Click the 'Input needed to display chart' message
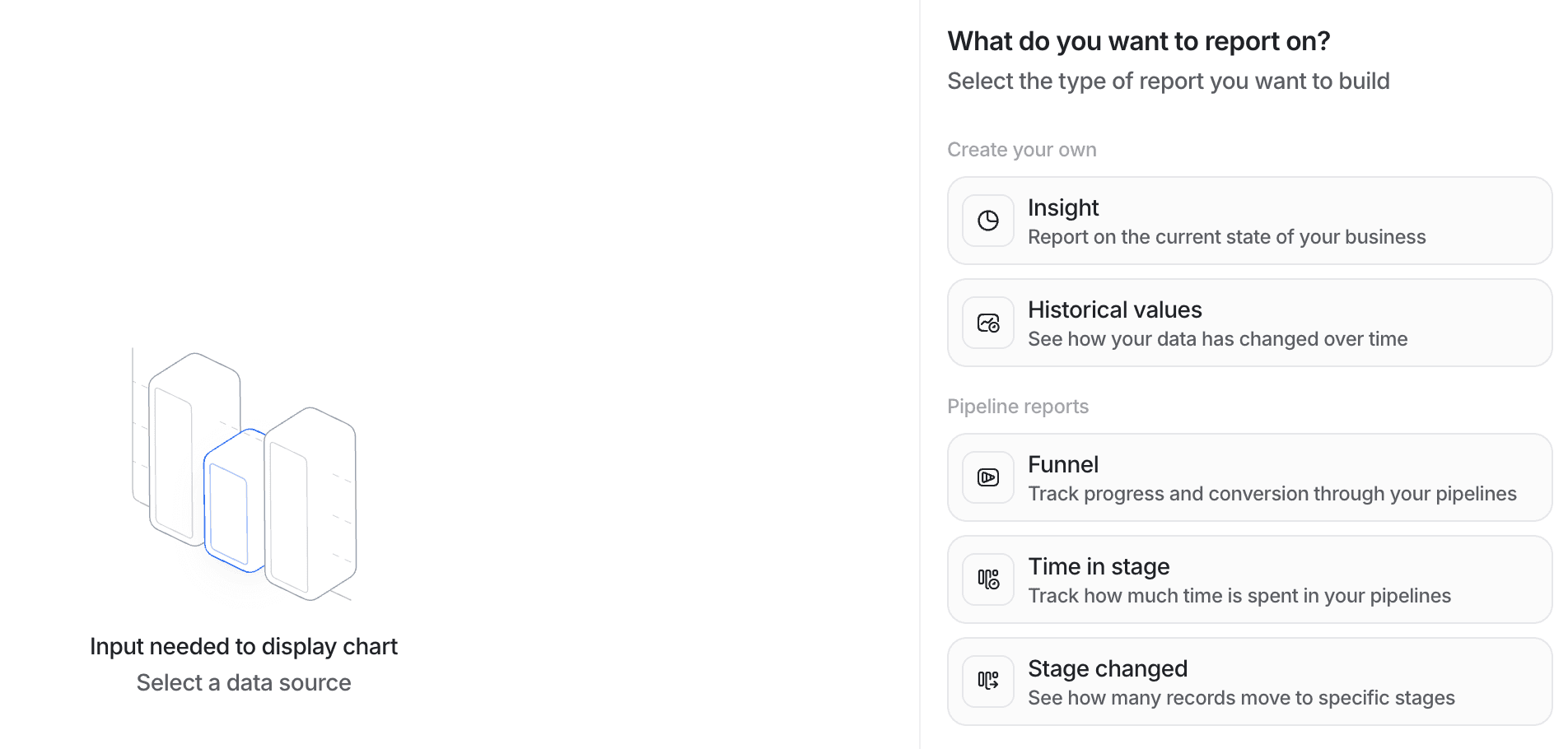The height and width of the screenshot is (749, 1568). [244, 646]
